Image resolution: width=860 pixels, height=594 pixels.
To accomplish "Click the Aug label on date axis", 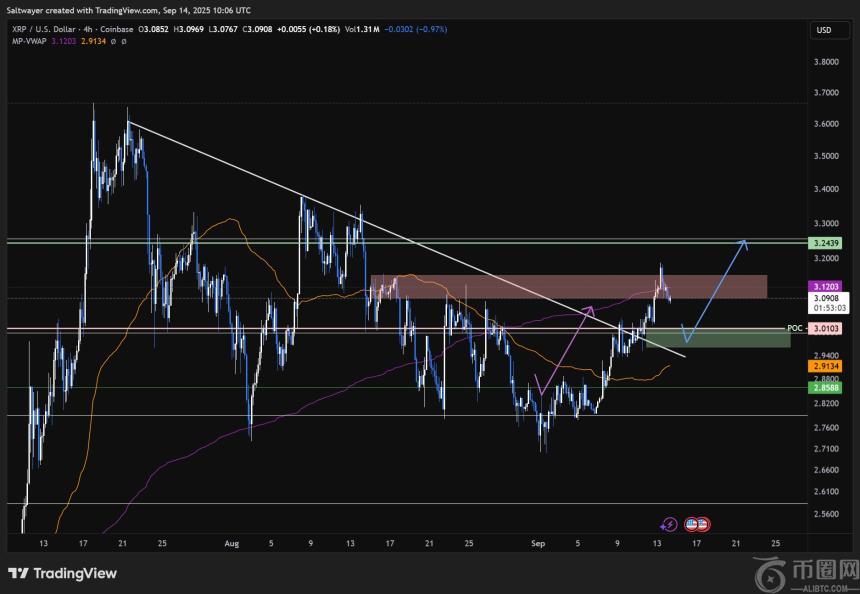I will click(x=232, y=543).
